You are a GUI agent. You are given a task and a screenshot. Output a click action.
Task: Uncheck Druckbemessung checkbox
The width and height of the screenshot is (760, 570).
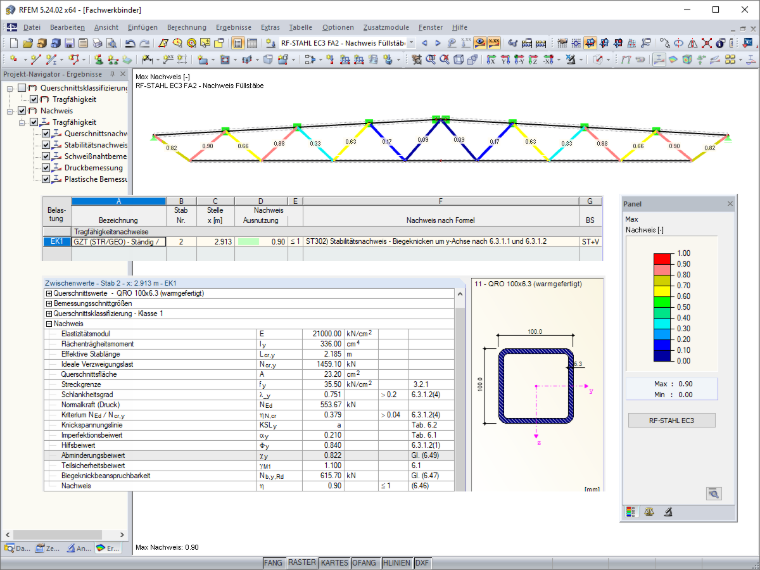pyautogui.click(x=46, y=168)
